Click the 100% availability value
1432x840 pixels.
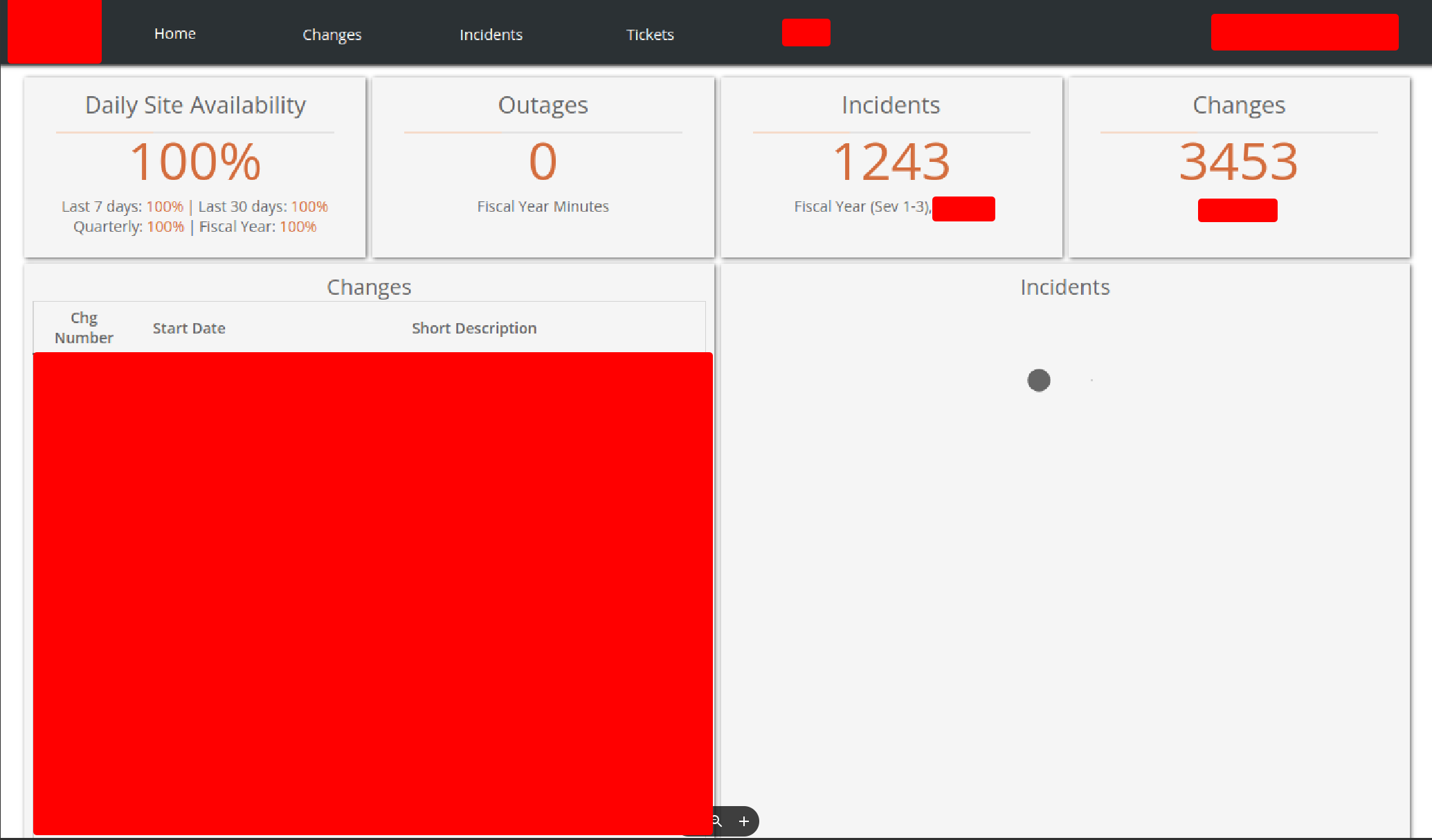coord(195,162)
